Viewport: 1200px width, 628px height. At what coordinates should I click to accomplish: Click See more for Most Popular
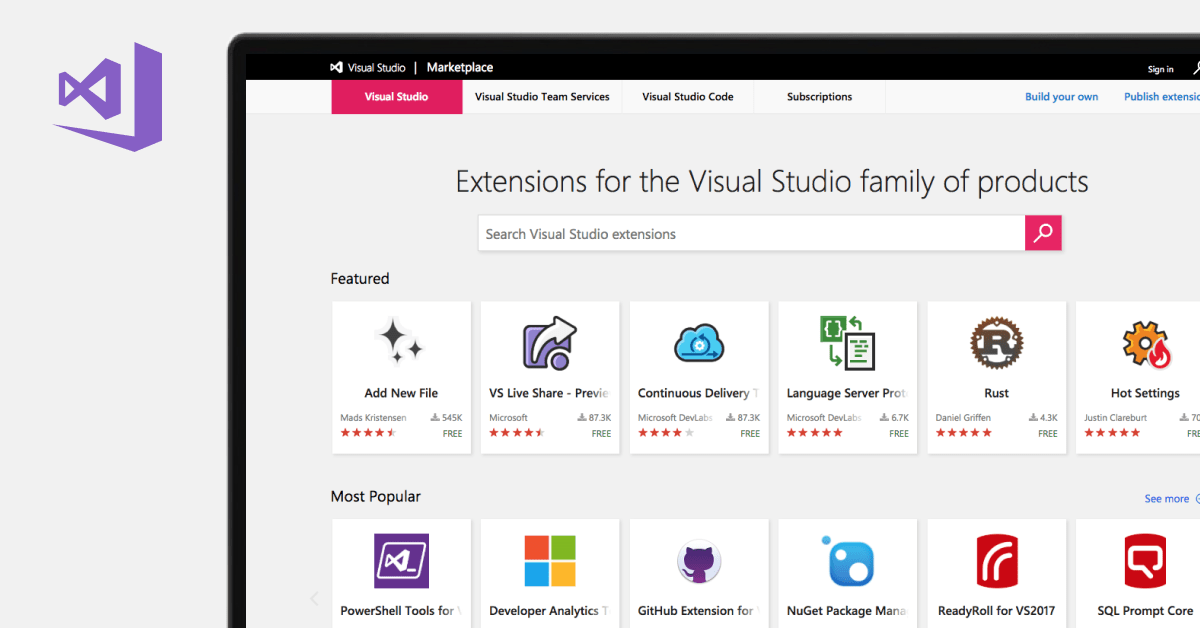1167,499
